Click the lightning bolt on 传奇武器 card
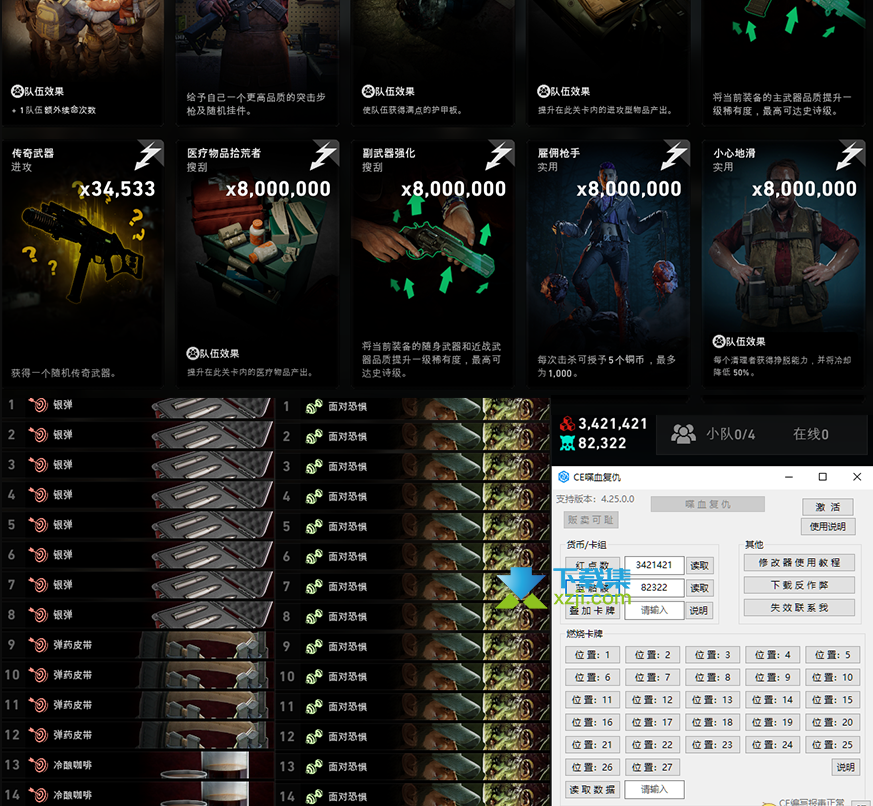This screenshot has height=806, width=873. pyautogui.click(x=149, y=155)
